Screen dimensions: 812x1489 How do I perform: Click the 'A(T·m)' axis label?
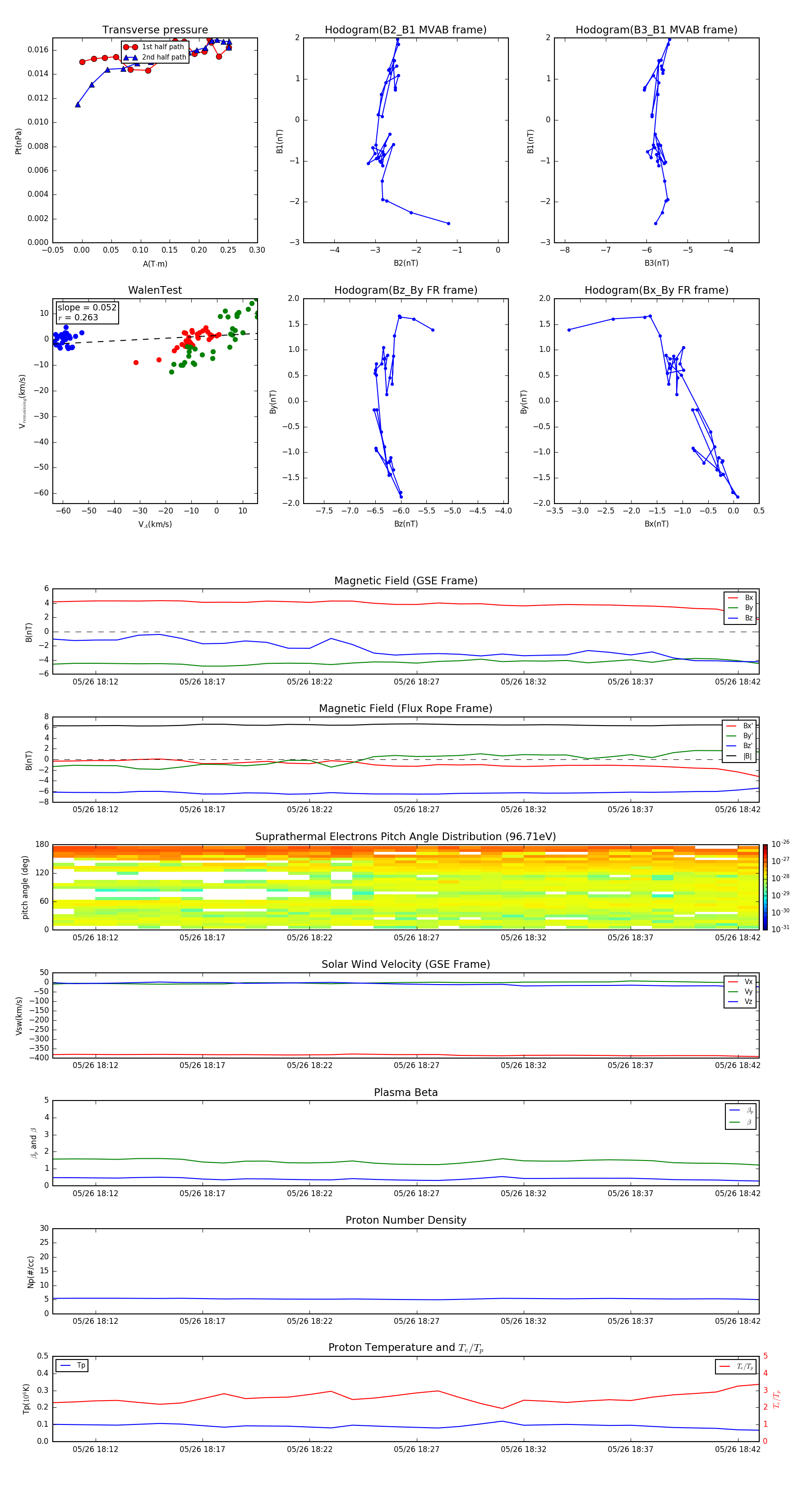pos(155,264)
